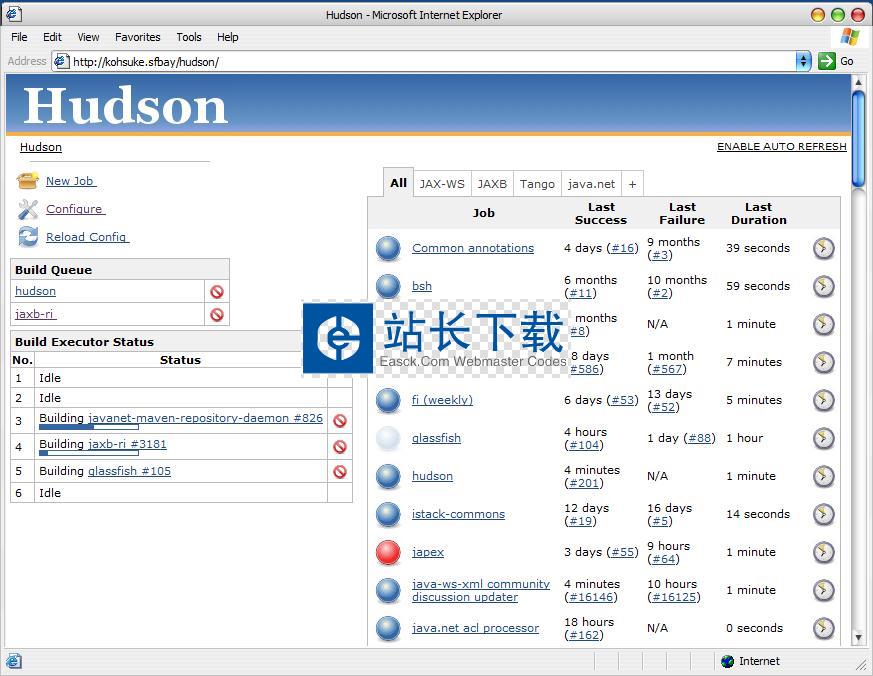Switch to the JAX-WS tab
This screenshot has width=873, height=676.
coord(441,184)
